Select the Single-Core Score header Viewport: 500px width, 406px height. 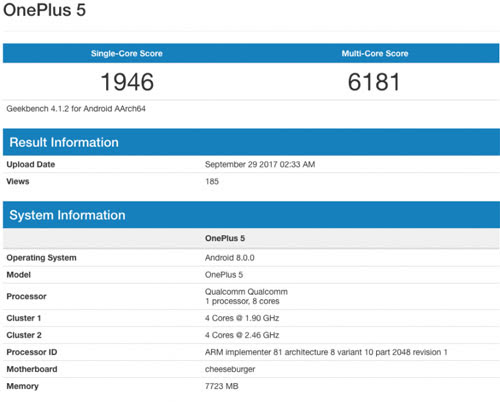pyautogui.click(x=127, y=53)
